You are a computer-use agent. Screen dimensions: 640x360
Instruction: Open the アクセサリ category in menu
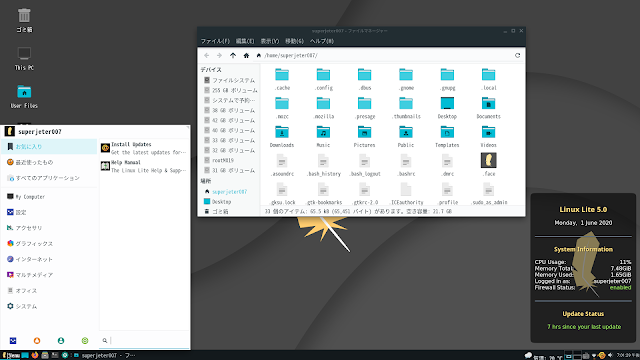[49, 228]
